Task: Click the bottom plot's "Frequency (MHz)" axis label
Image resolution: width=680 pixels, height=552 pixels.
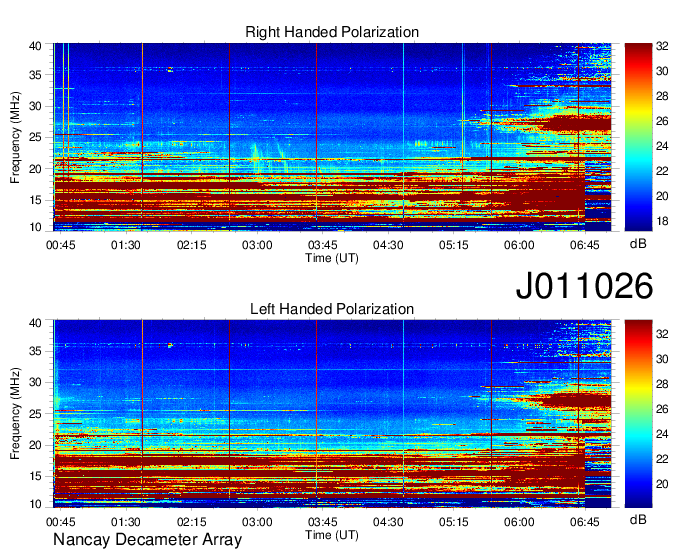Action: pos(15,414)
